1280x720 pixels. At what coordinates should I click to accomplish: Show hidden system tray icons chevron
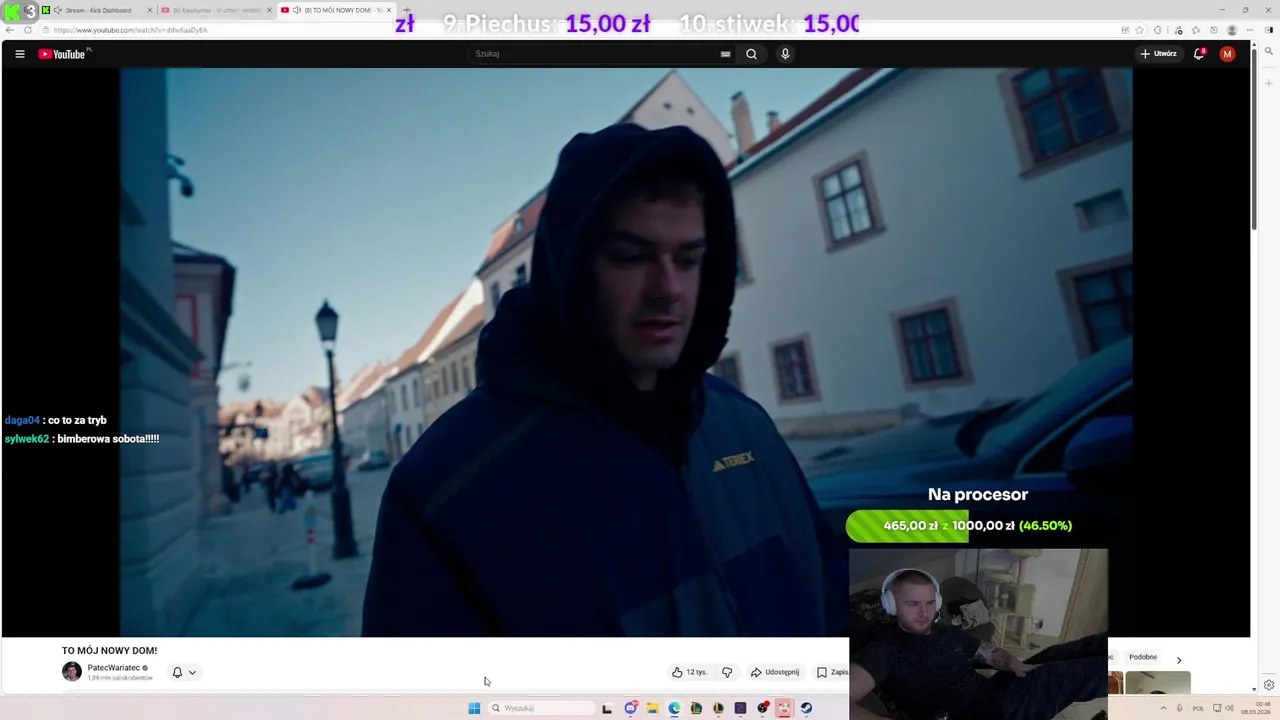coord(1163,708)
